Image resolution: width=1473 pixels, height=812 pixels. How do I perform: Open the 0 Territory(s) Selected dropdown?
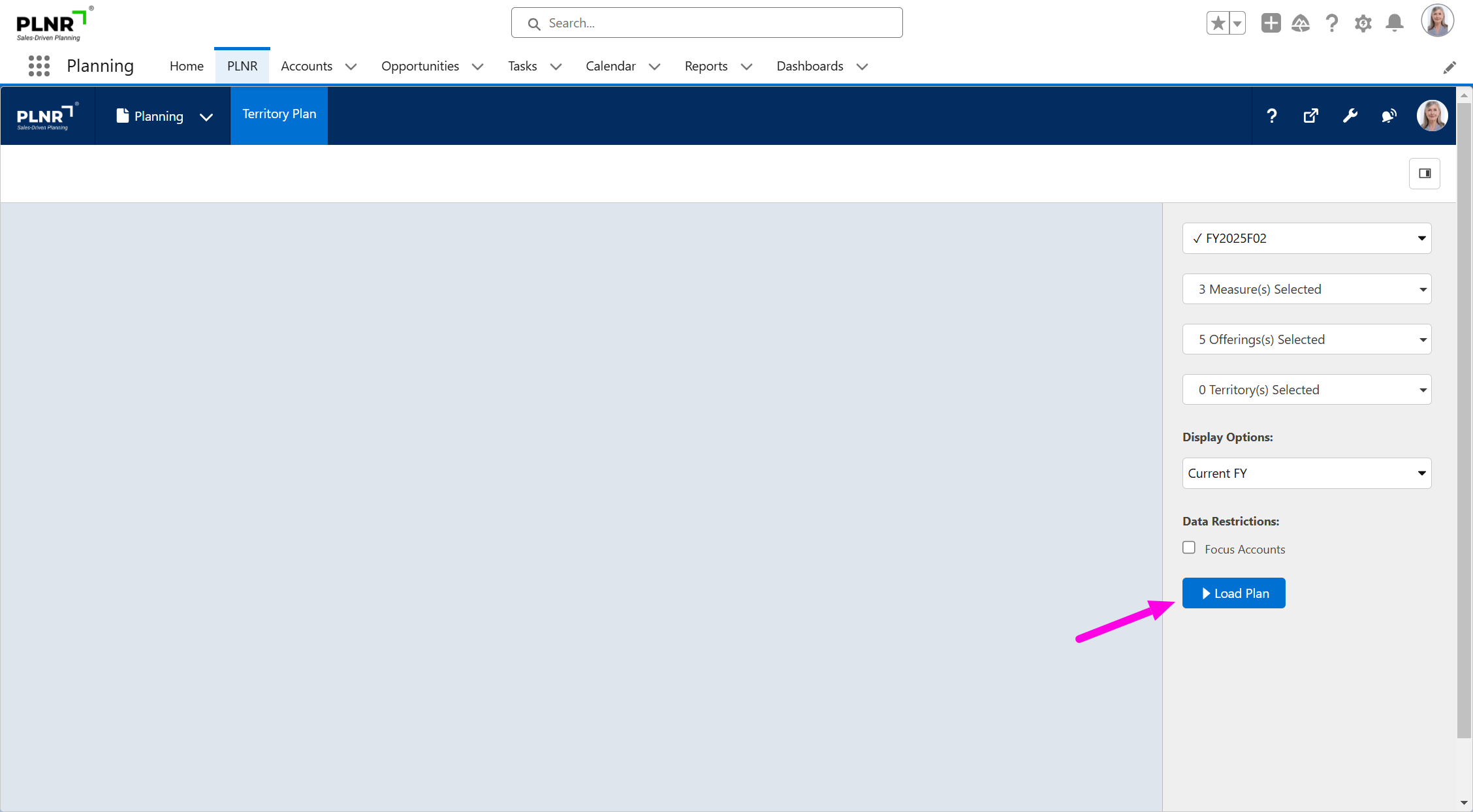(x=1307, y=390)
